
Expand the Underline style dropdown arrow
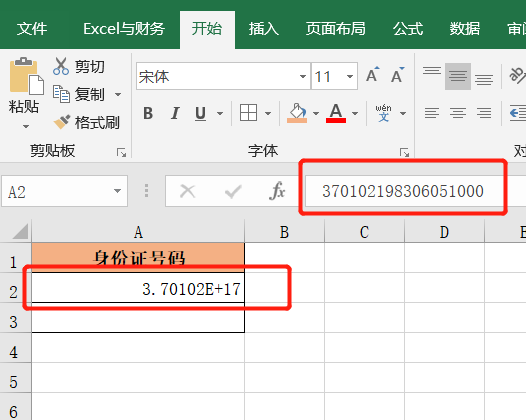pos(220,113)
